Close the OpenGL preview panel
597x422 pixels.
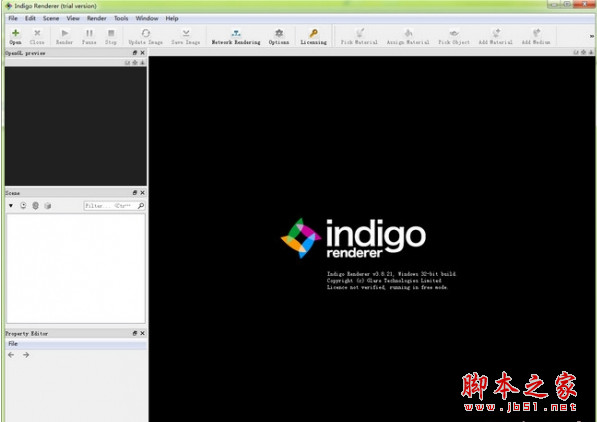[142, 53]
